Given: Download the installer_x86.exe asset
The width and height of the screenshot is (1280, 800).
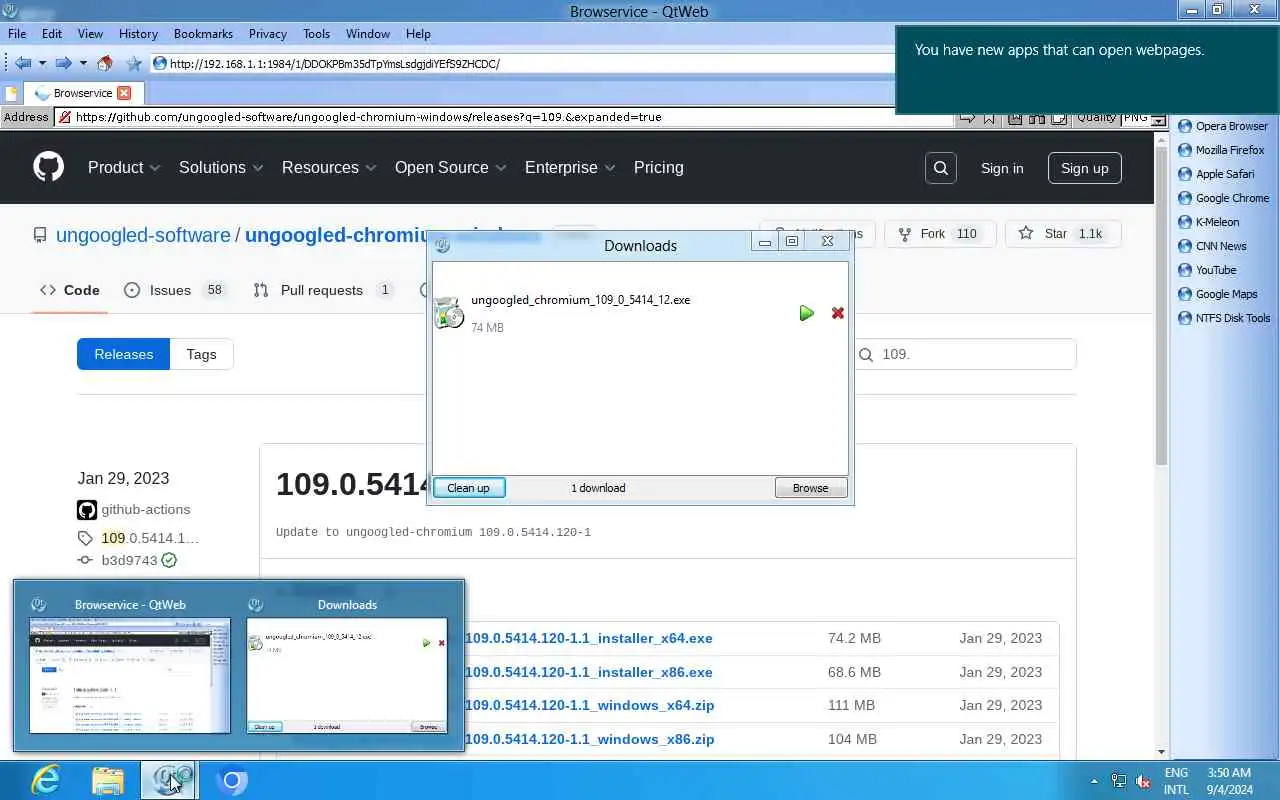Looking at the screenshot, I should (x=588, y=672).
